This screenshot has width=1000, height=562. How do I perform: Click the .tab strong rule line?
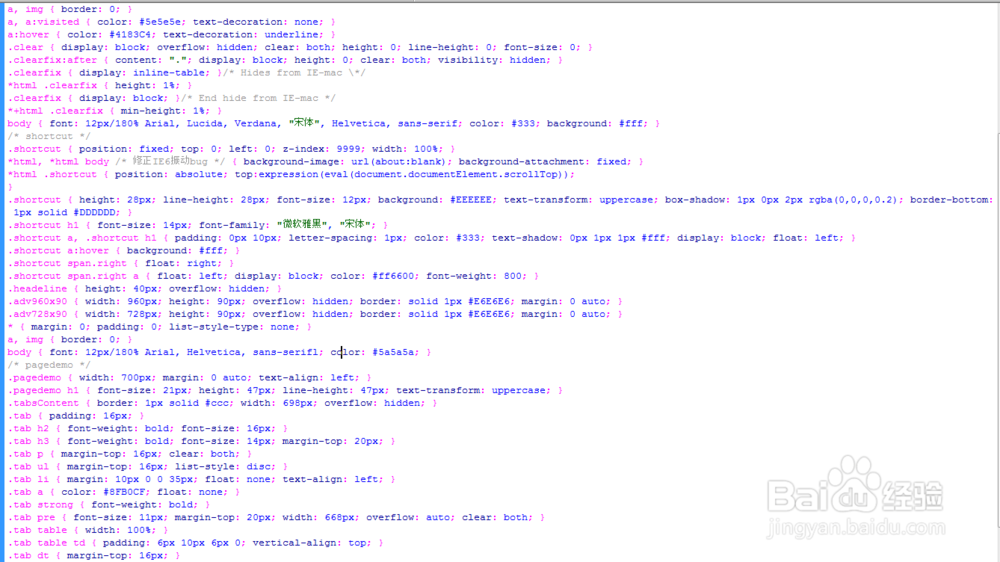[x=108, y=505]
